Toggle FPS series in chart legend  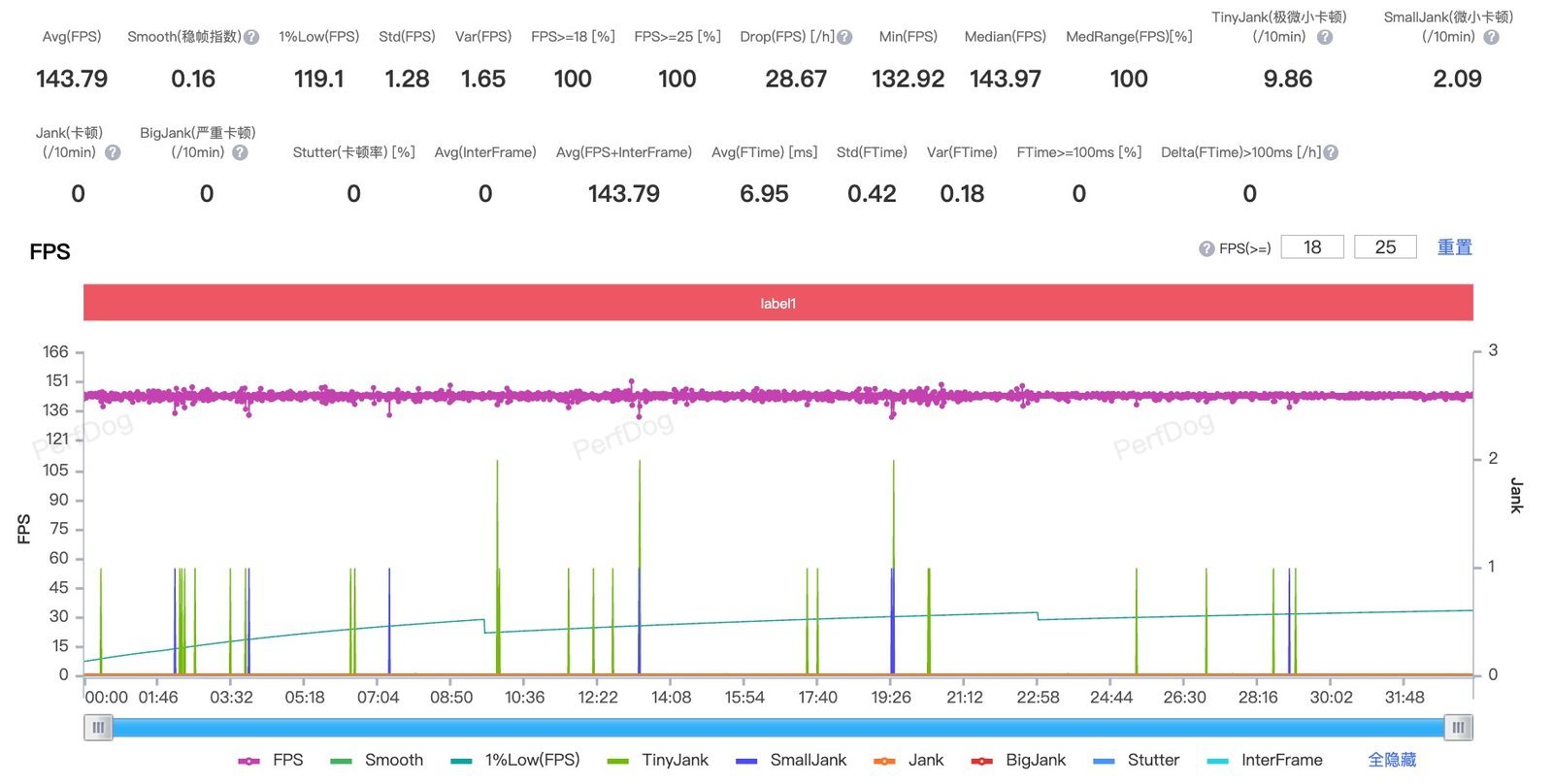pyautogui.click(x=271, y=760)
